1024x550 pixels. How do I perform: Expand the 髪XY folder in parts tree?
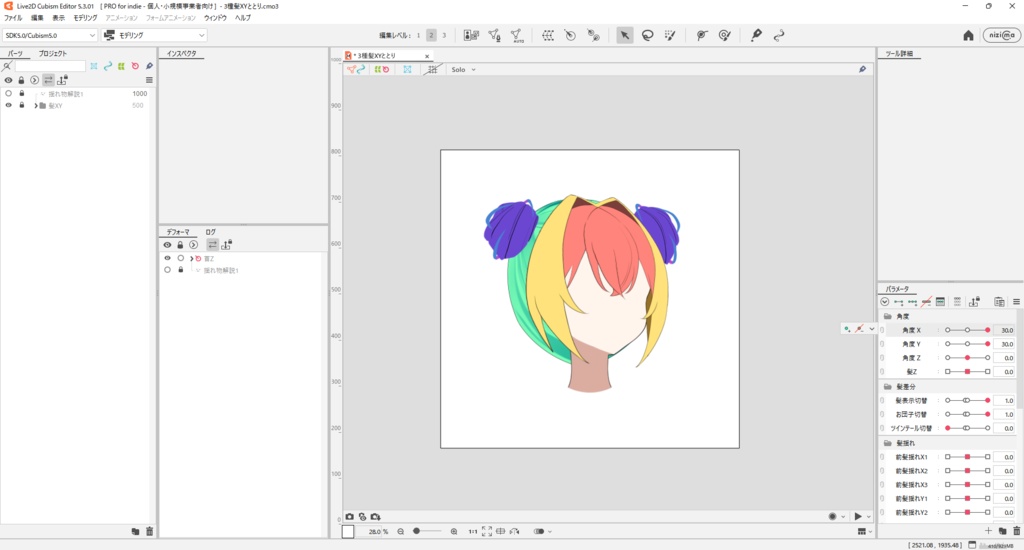point(36,105)
